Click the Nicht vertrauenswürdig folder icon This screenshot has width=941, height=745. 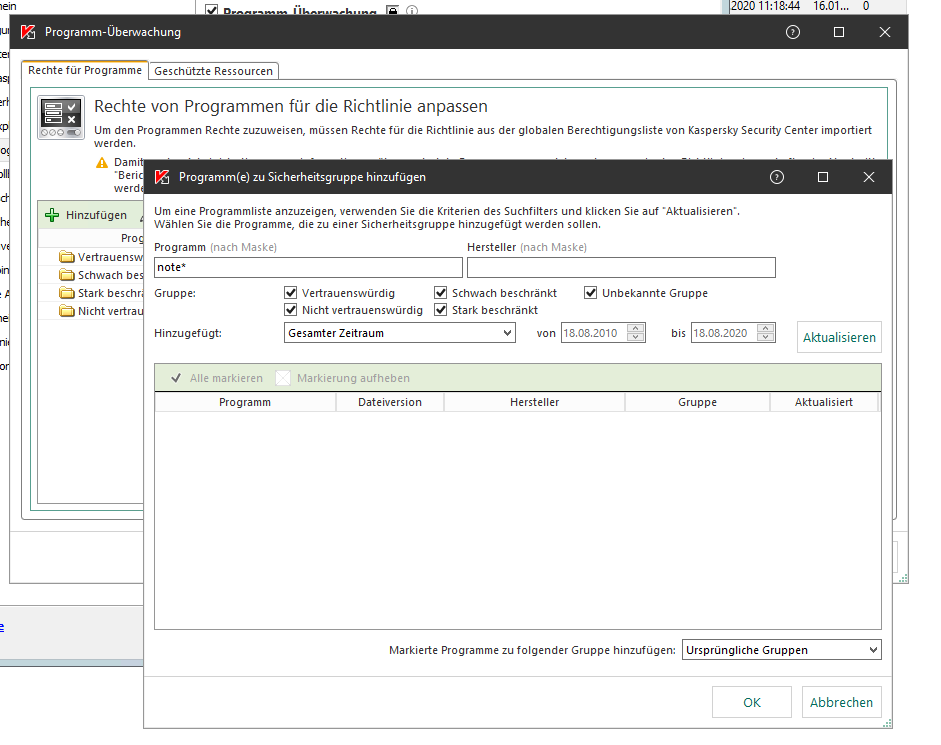pos(67,311)
